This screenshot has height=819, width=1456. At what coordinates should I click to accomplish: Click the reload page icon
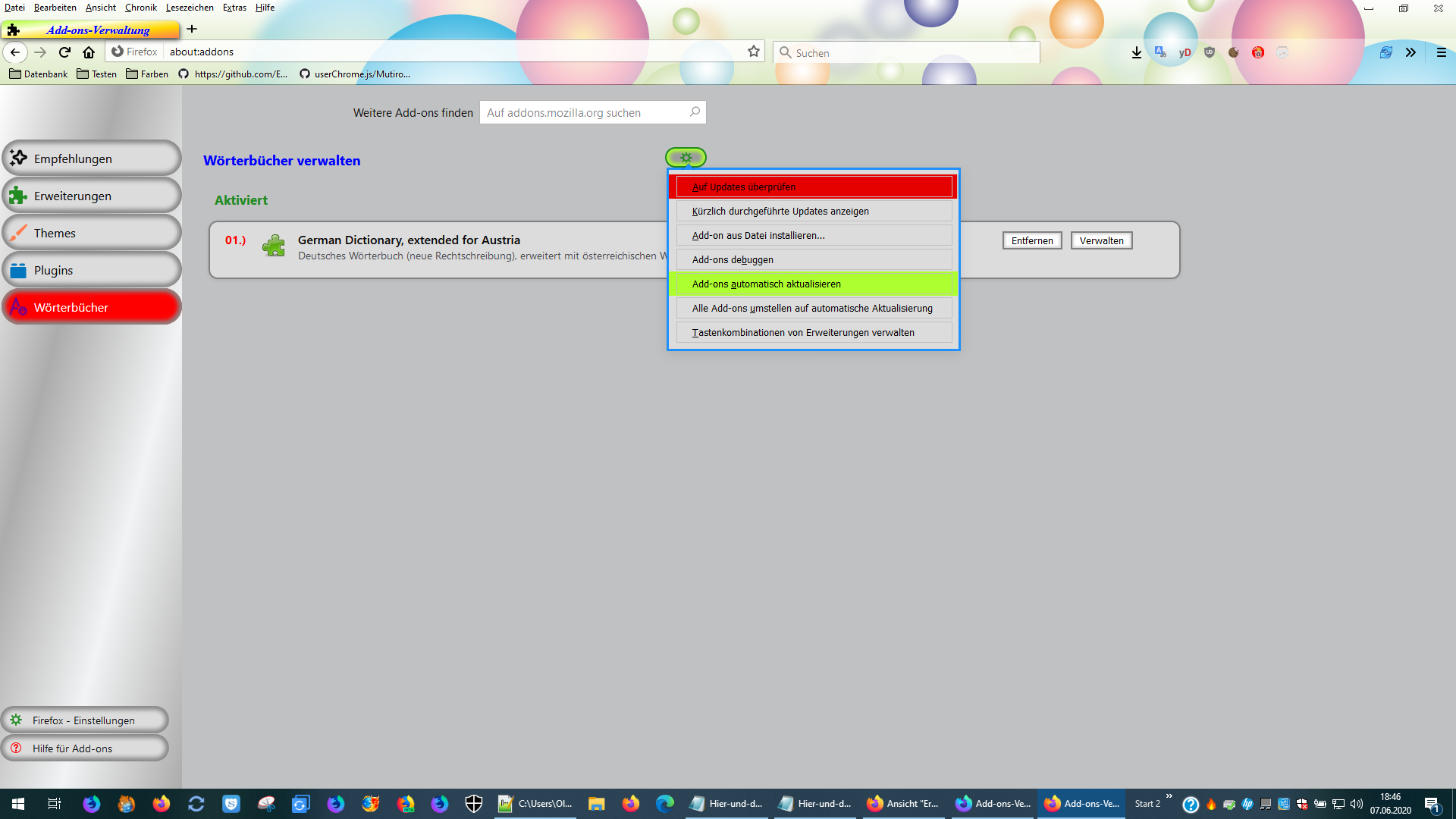[64, 52]
